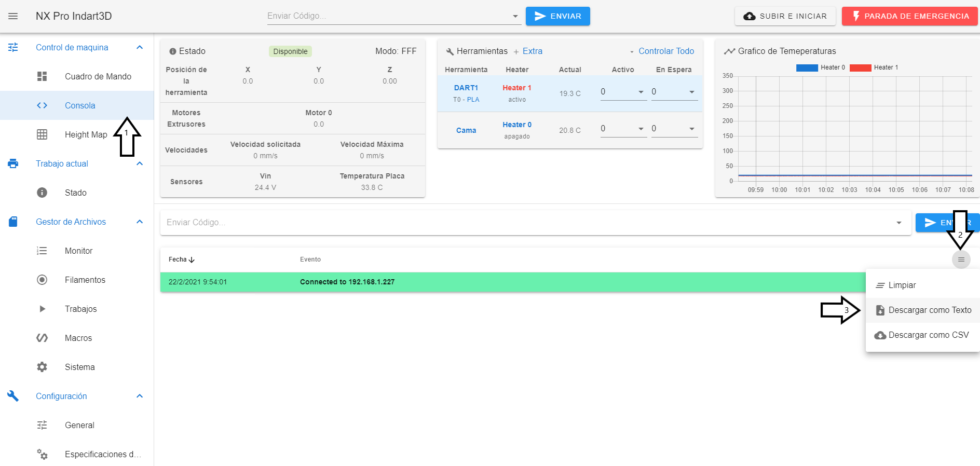Viewport: 980px width, 466px height.
Task: Click the Height Map grid icon
Action: click(42, 134)
